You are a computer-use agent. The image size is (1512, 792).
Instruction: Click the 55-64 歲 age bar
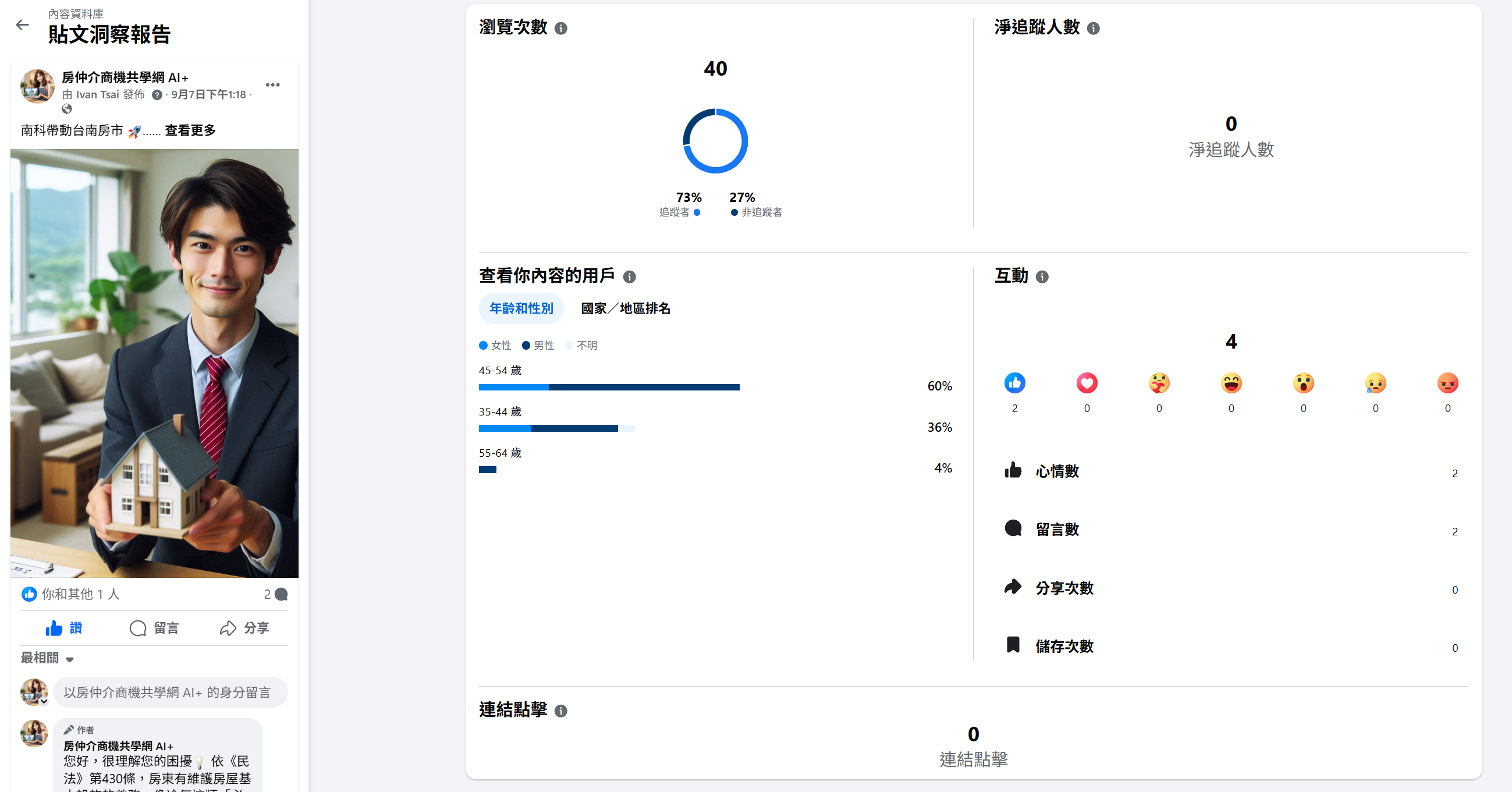click(x=487, y=470)
